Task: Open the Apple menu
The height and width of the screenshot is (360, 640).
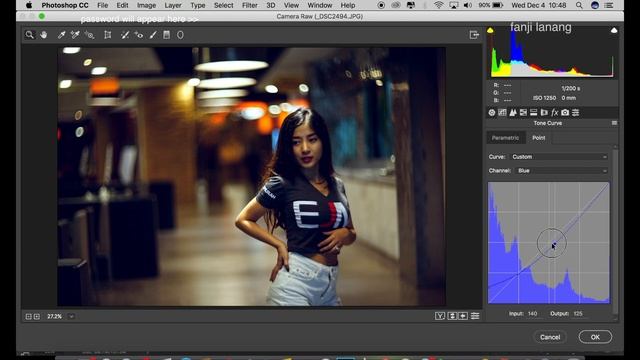Action: click(29, 5)
